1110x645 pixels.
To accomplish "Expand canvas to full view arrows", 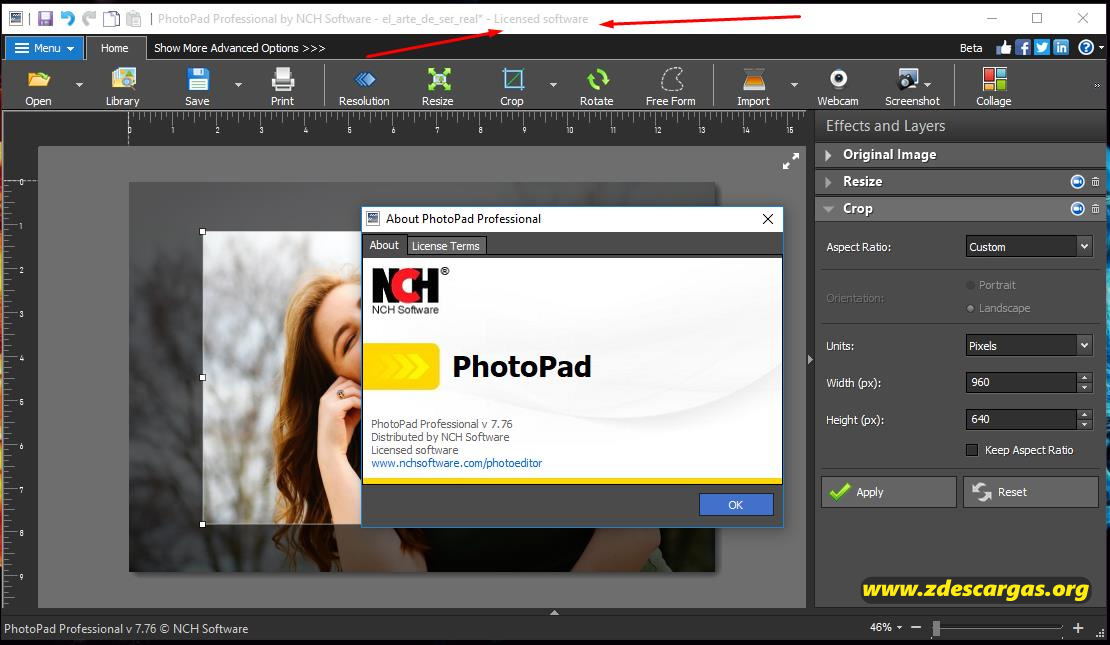I will pyautogui.click(x=791, y=161).
